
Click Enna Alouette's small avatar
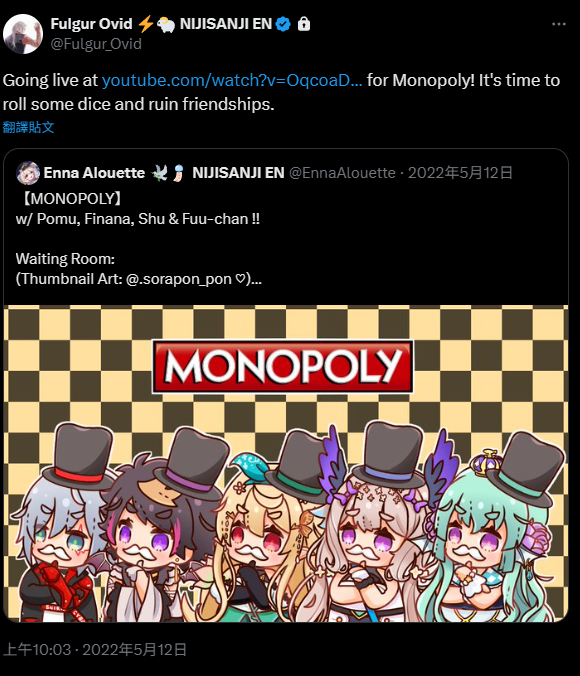click(x=28, y=173)
